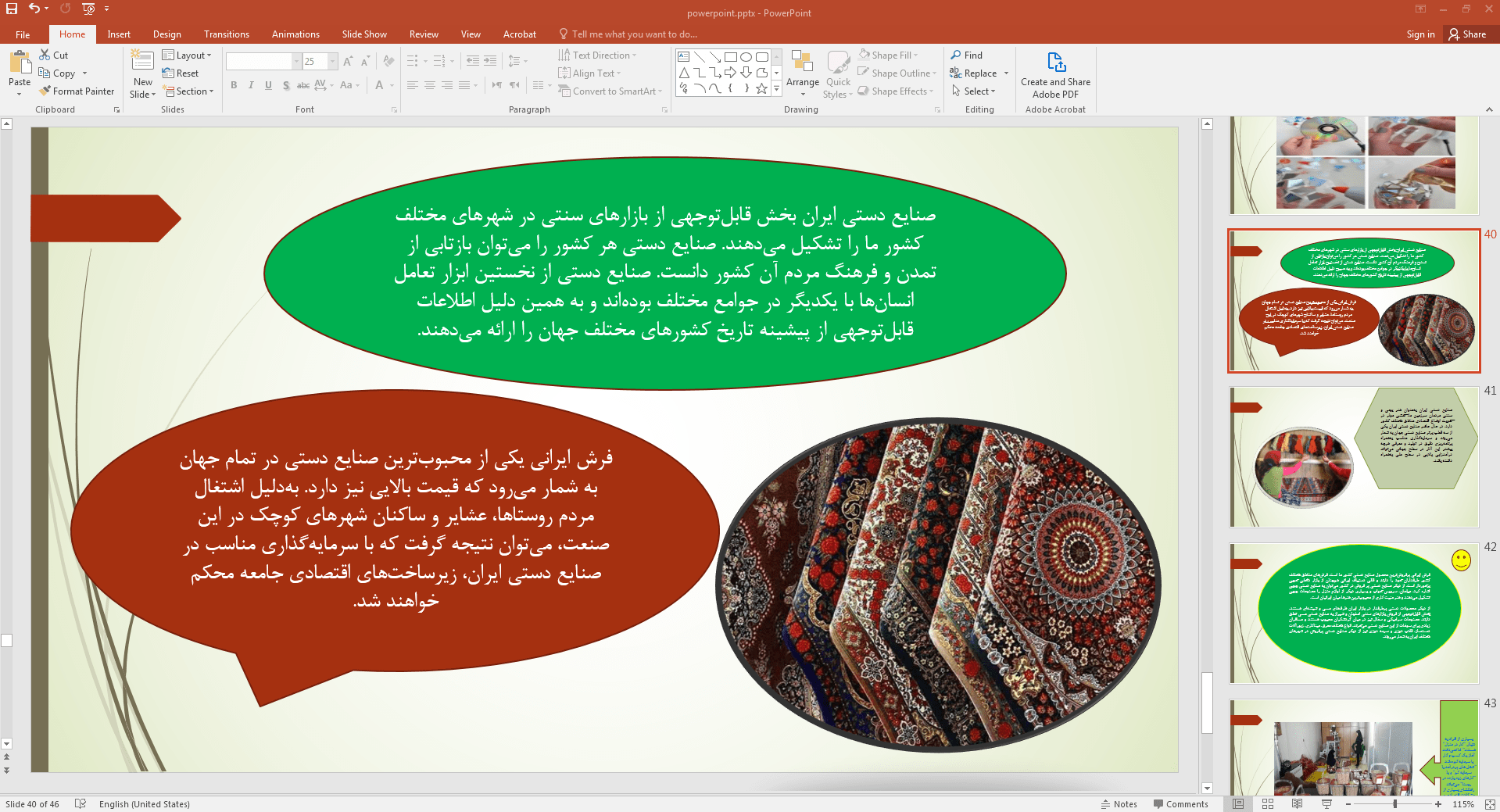Justify the paragraph text

point(464,85)
